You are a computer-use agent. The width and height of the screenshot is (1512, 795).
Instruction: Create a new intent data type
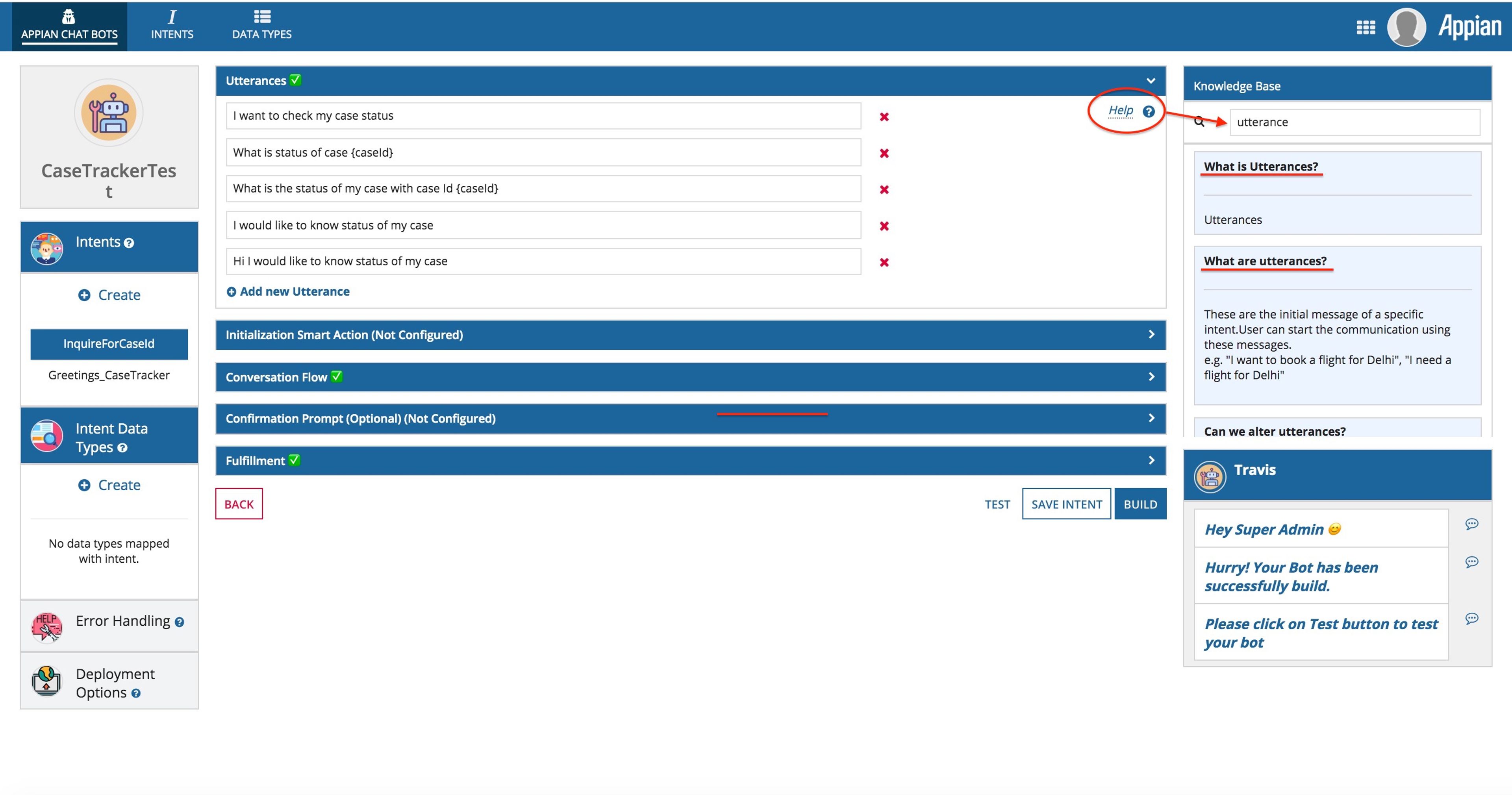coord(109,485)
